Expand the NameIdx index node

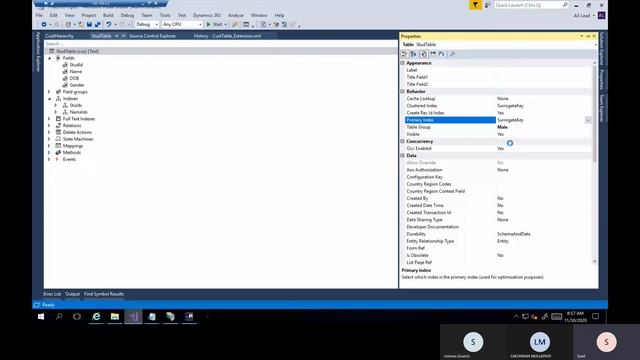(x=56, y=112)
